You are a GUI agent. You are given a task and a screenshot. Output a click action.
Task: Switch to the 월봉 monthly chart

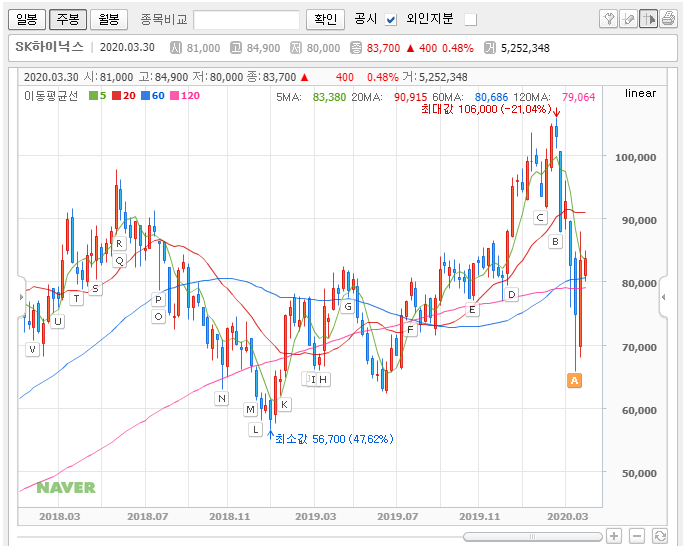pos(109,19)
